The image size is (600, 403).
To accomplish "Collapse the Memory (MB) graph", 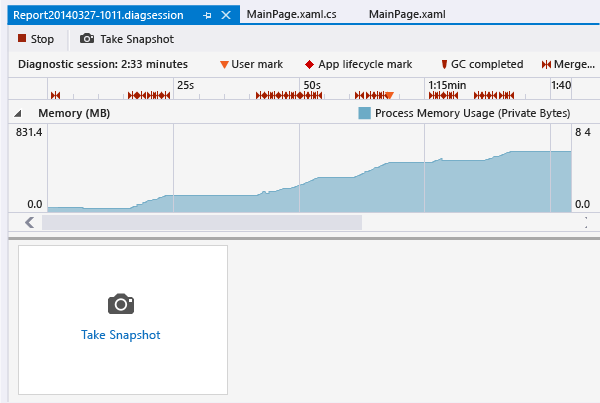I will 18,113.
